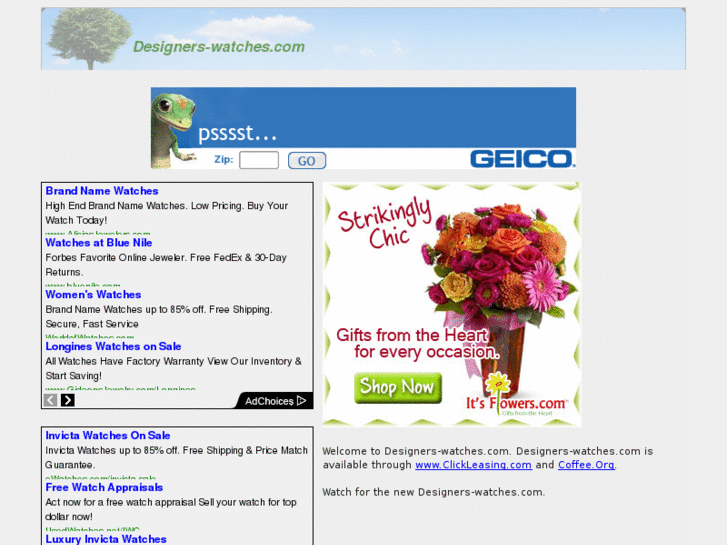Click 'Strikingly Chic' ad text

[386, 223]
